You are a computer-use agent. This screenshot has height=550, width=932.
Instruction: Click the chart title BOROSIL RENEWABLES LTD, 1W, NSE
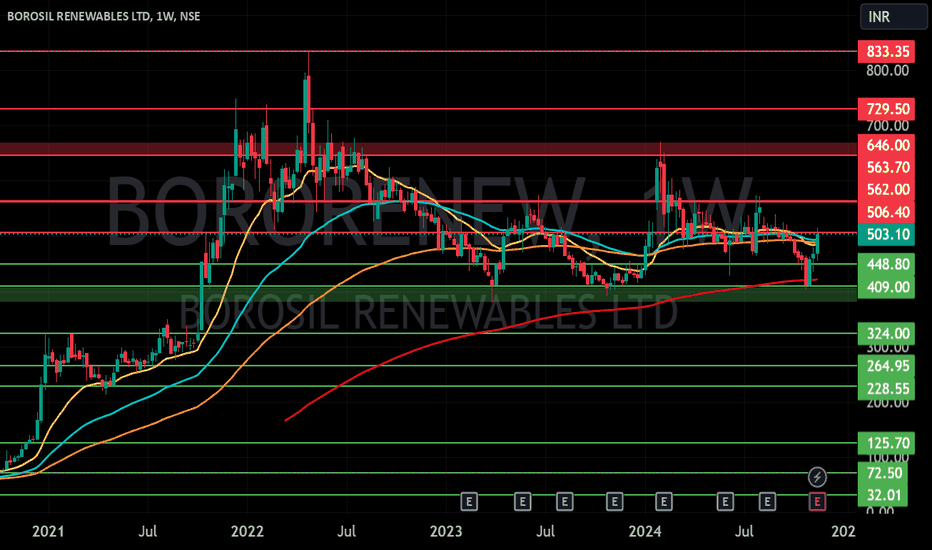pyautogui.click(x=103, y=17)
